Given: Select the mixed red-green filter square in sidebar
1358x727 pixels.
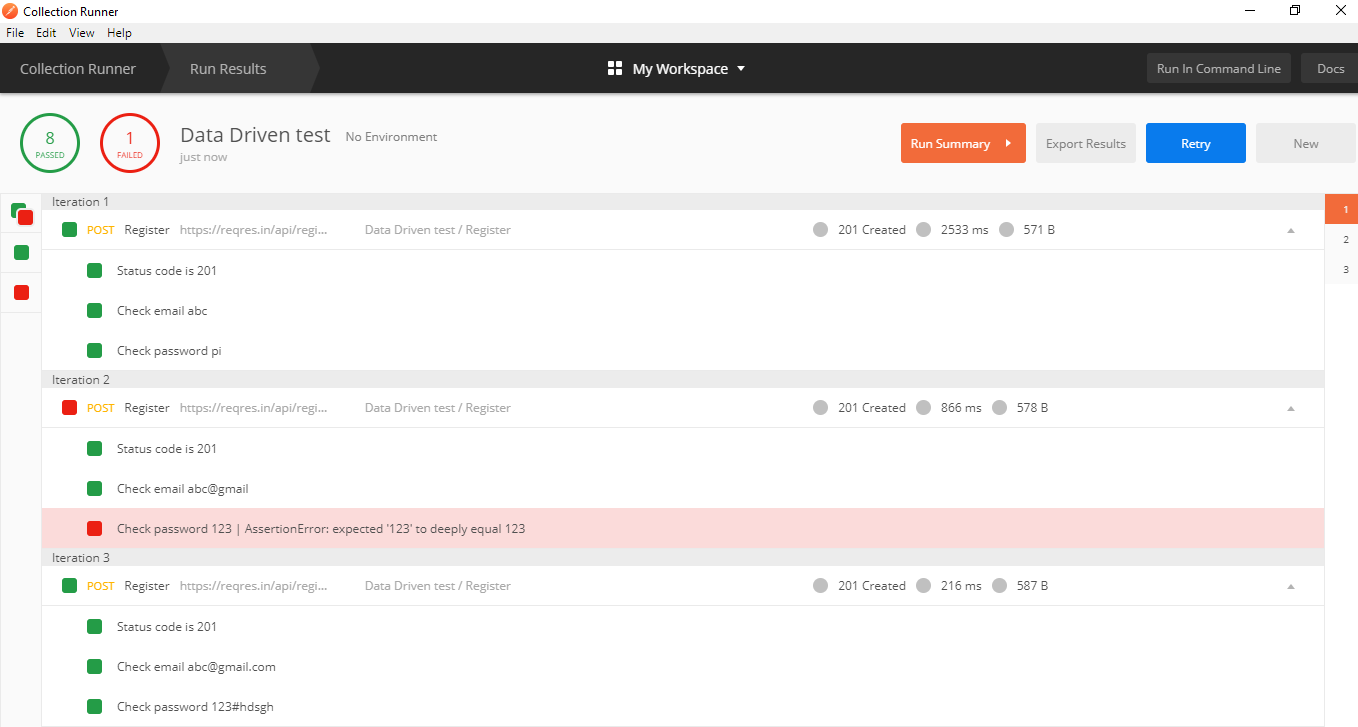Looking at the screenshot, I should 21,213.
